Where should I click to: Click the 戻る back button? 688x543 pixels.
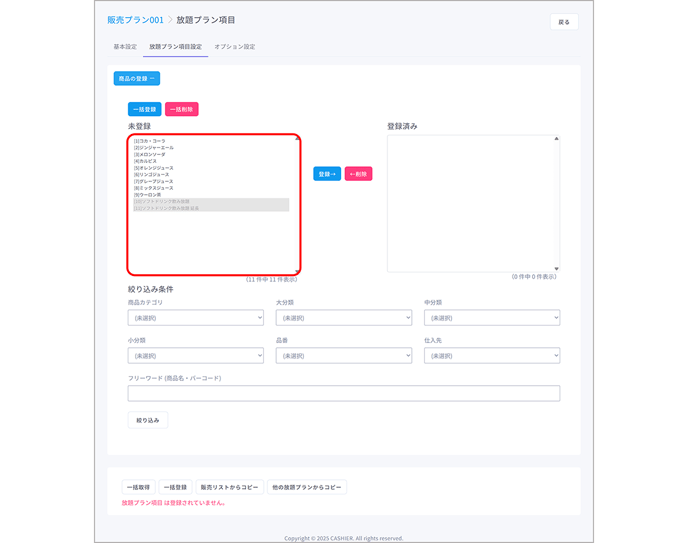click(x=564, y=22)
